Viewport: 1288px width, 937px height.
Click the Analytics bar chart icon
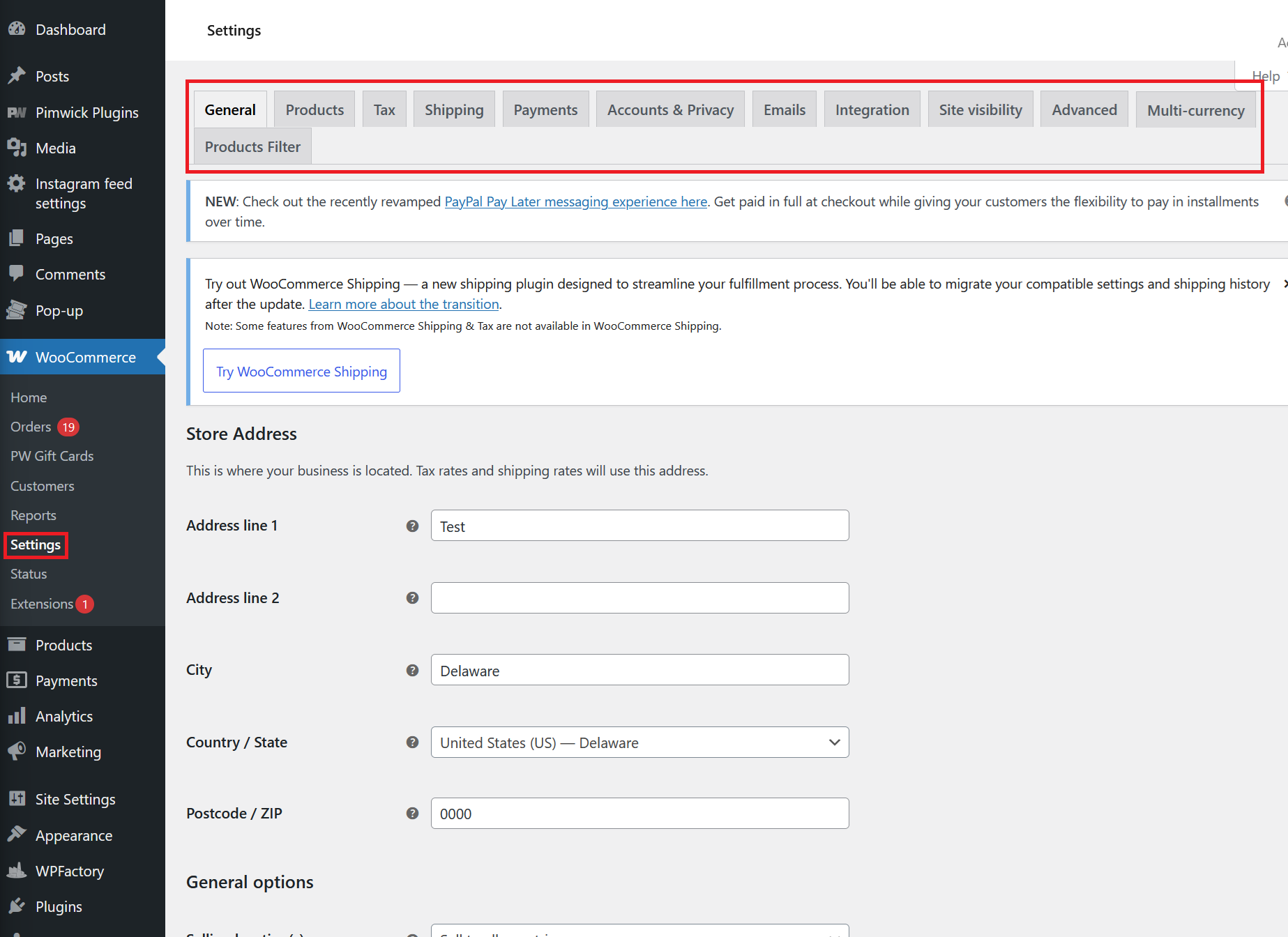click(17, 716)
